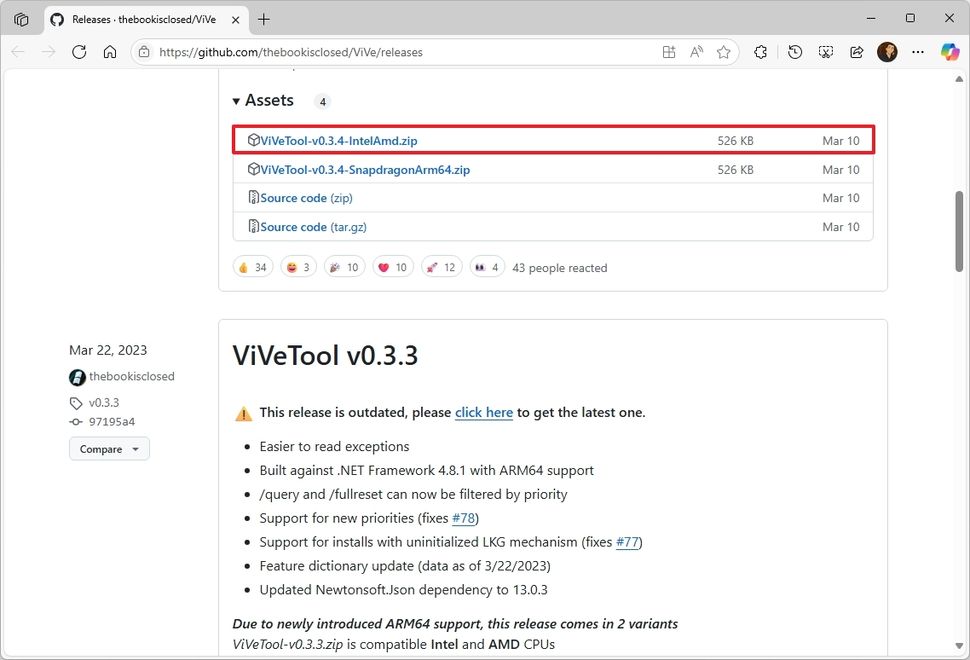This screenshot has width=970, height=660.
Task: Open the Compare dropdown for v0.3.3
Action: click(x=109, y=449)
